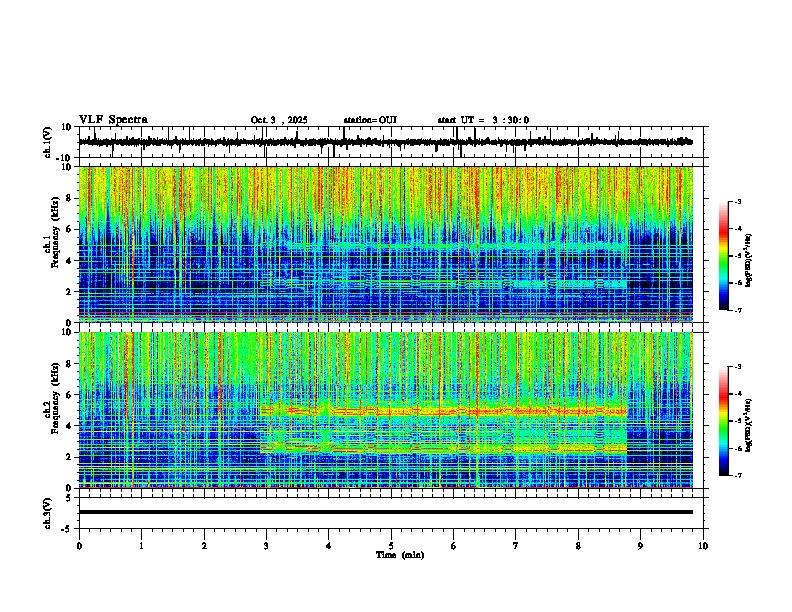Viewport: 792px width, 612px height.
Task: Click the "Time (min)" axis label
Action: pyautogui.click(x=400, y=555)
